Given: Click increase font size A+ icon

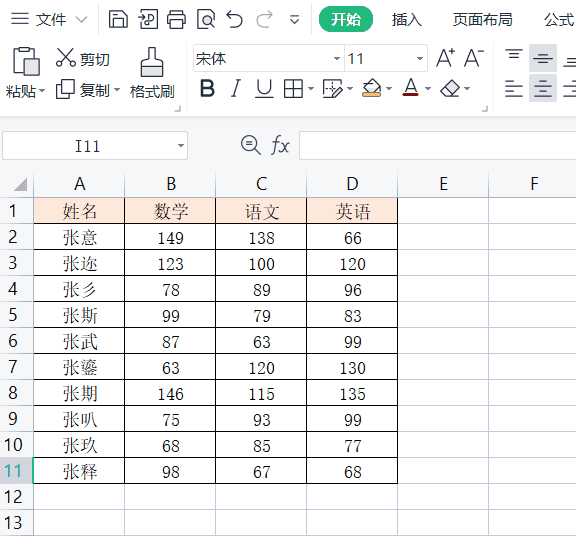Looking at the screenshot, I should coord(445,58).
